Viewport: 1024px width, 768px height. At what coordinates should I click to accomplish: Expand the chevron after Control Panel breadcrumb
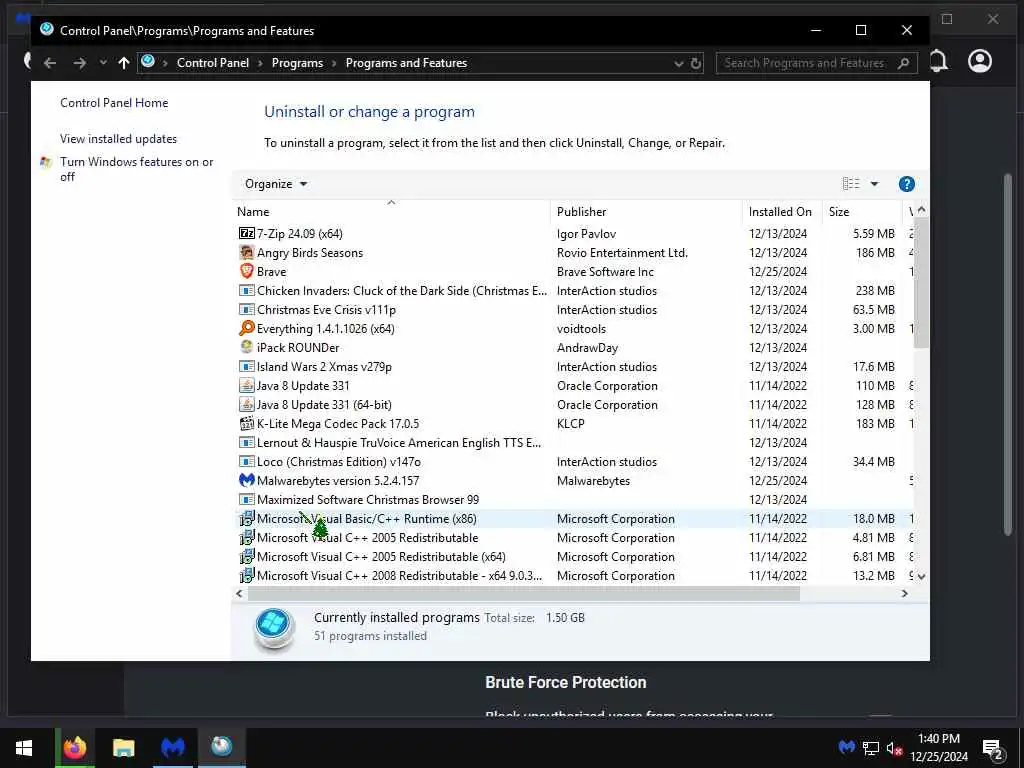[x=260, y=63]
